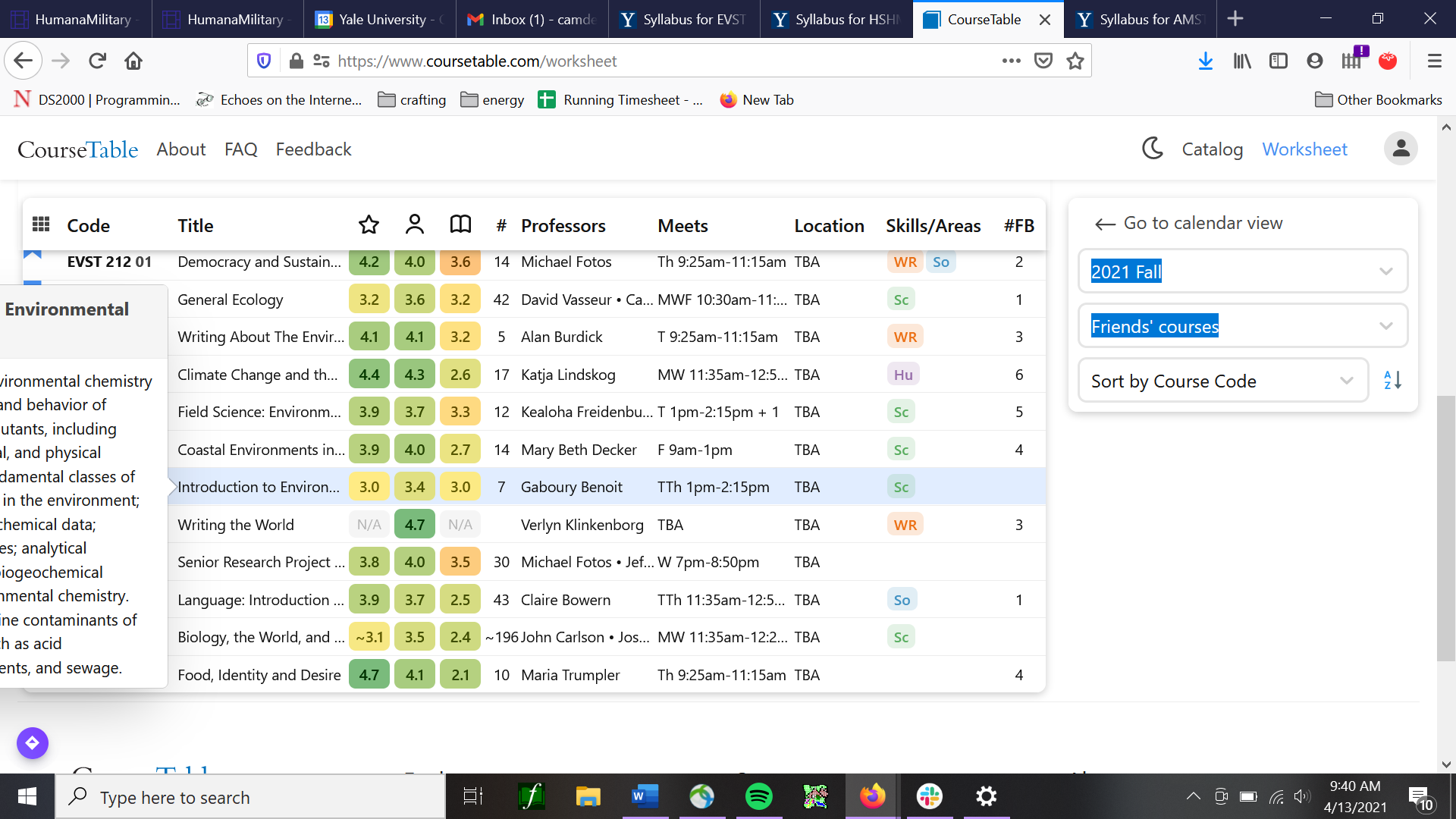Close the CourseTable tab
1456x819 pixels.
pos(1045,20)
